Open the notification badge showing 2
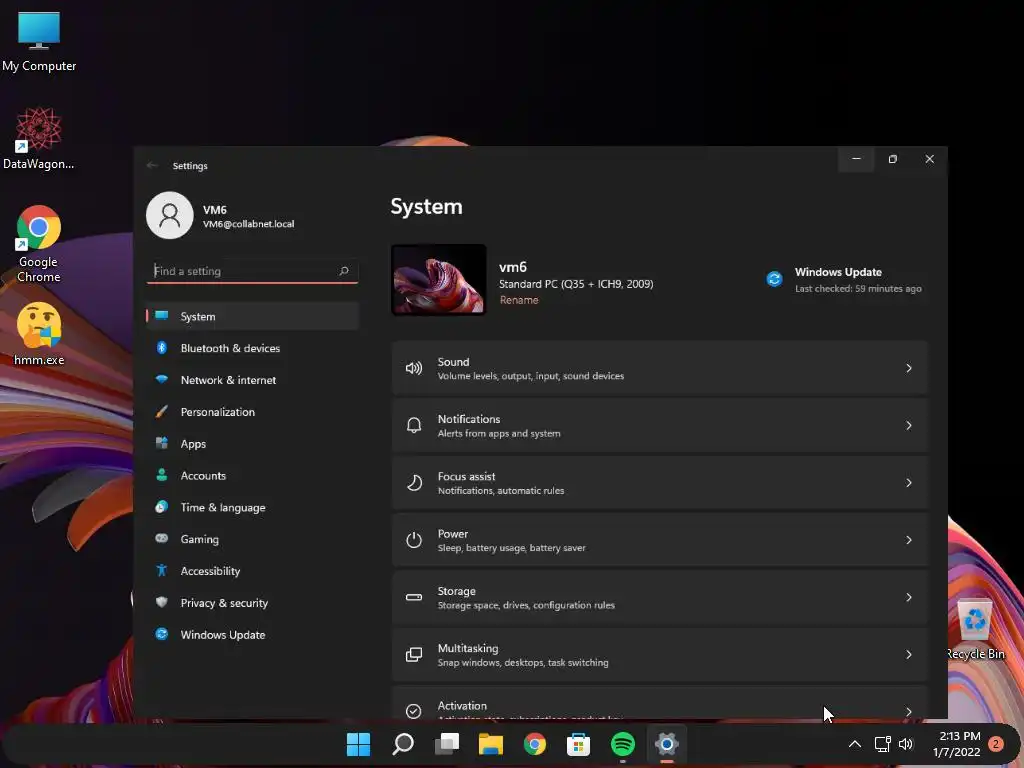 [997, 744]
